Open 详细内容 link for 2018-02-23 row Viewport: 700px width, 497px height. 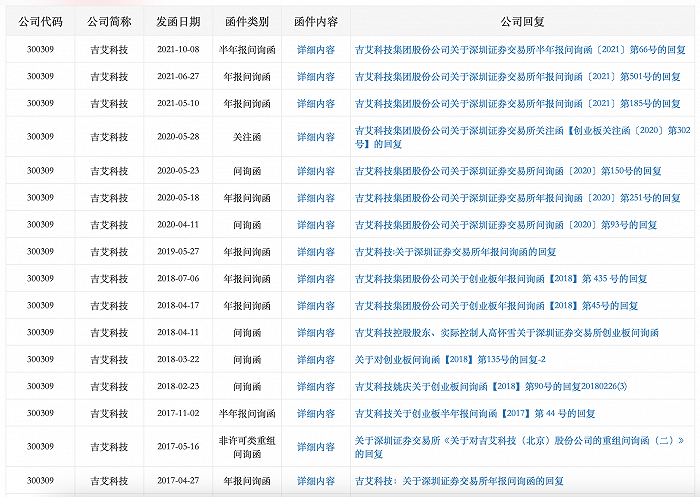coord(316,386)
